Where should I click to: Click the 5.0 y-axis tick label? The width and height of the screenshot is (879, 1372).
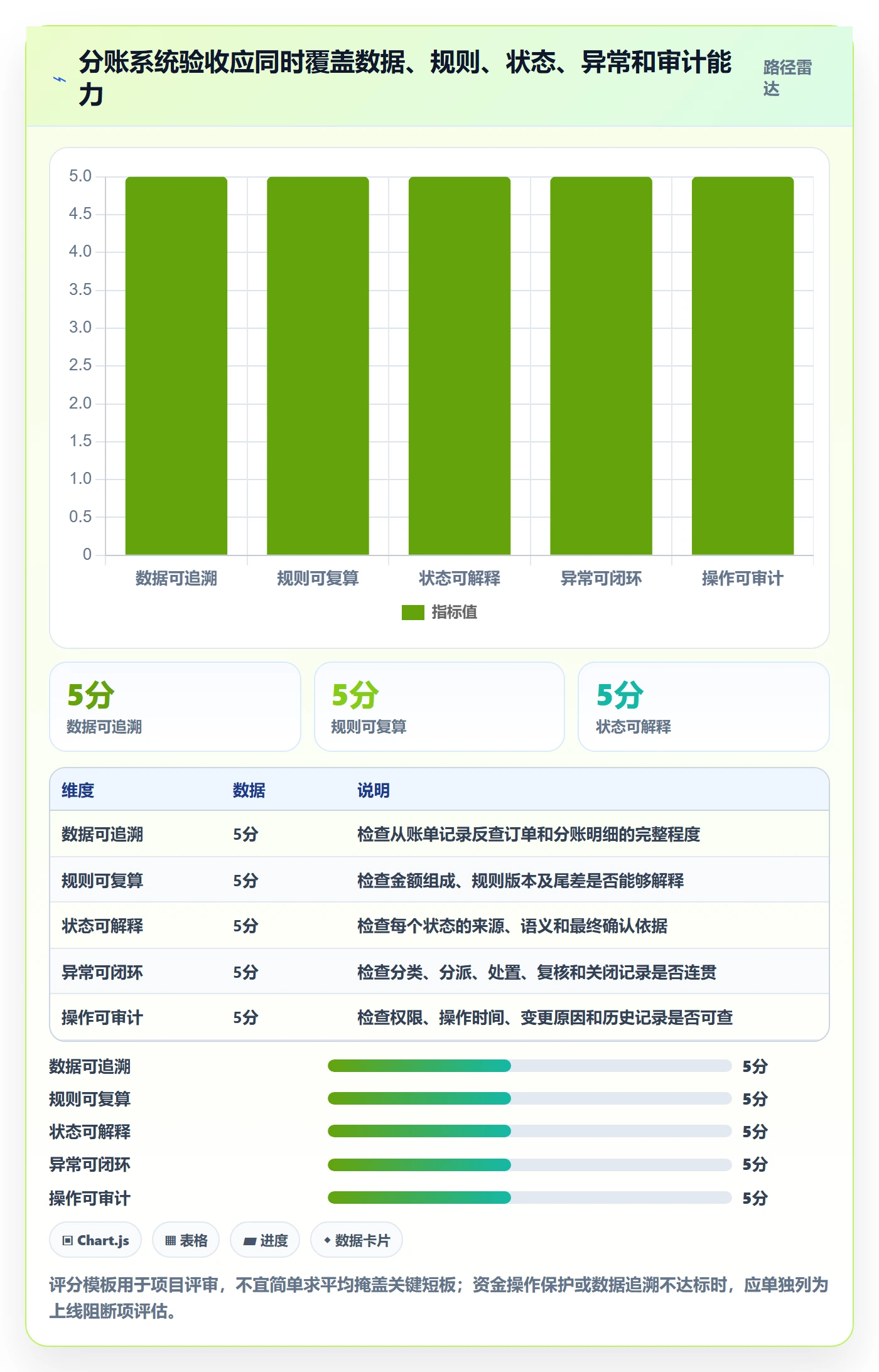point(80,176)
